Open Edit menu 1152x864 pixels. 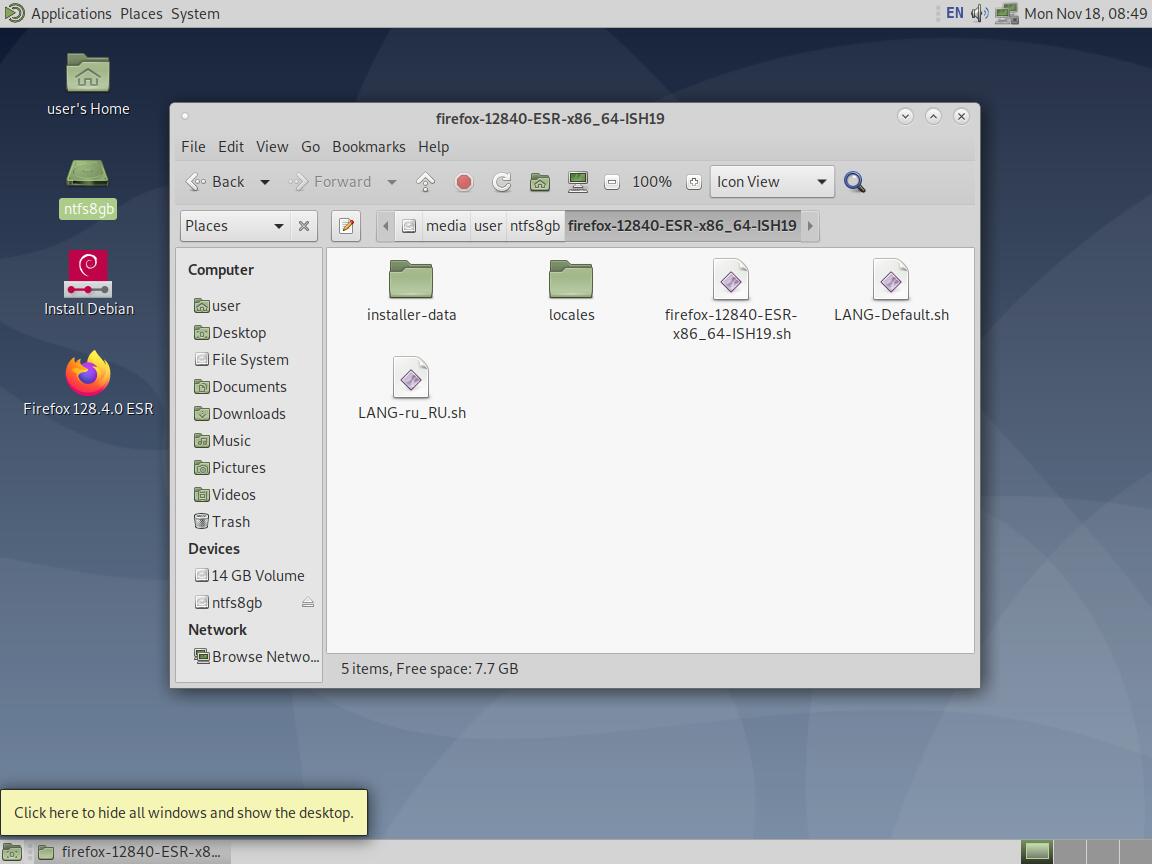pyautogui.click(x=231, y=147)
